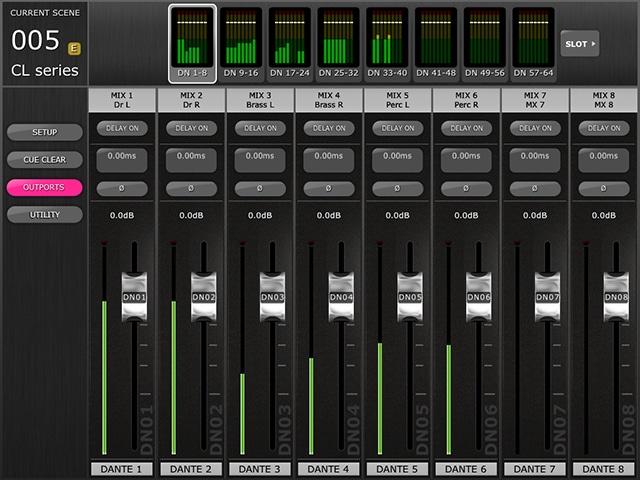The height and width of the screenshot is (480, 640).
Task: Open the UTILITY page
Action: pyautogui.click(x=44, y=215)
